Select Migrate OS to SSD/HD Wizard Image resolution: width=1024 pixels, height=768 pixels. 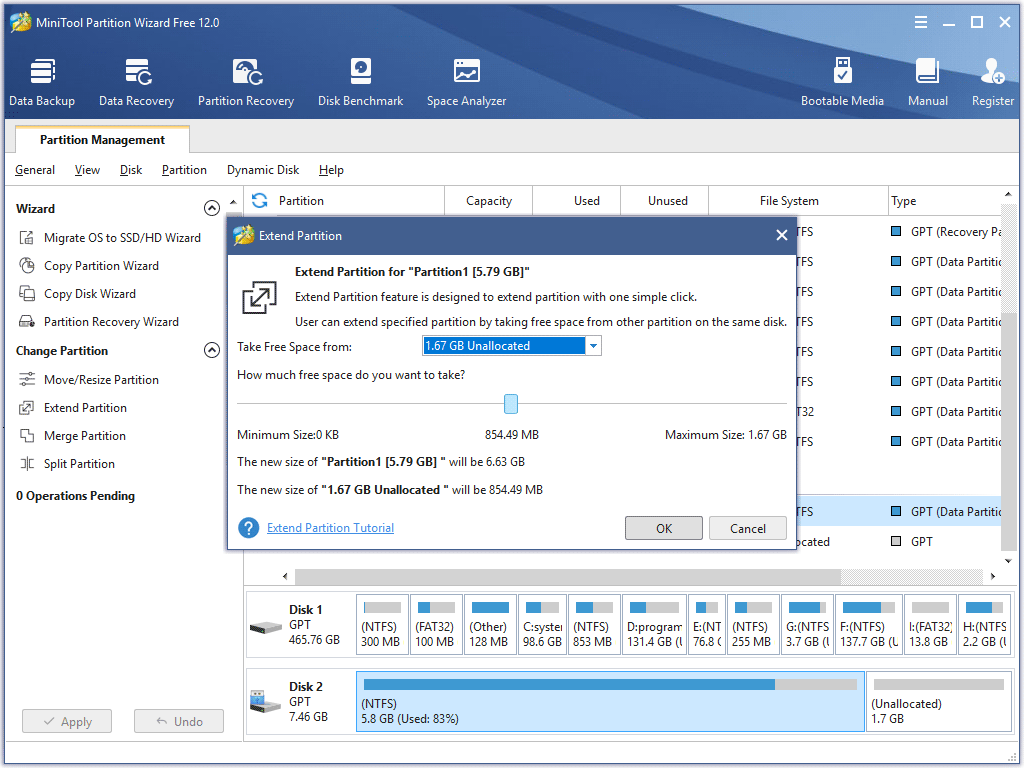122,238
